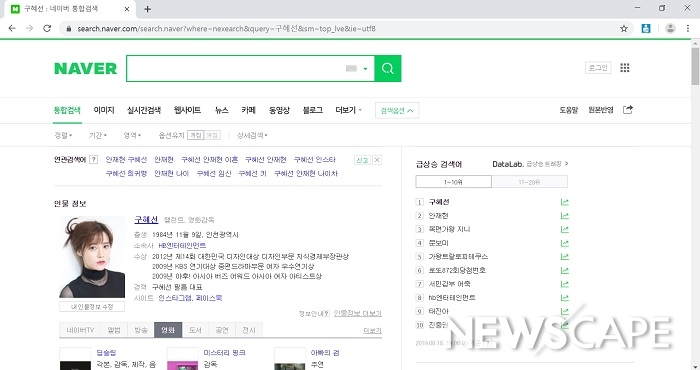Open the 블로그 tab

click(x=312, y=110)
